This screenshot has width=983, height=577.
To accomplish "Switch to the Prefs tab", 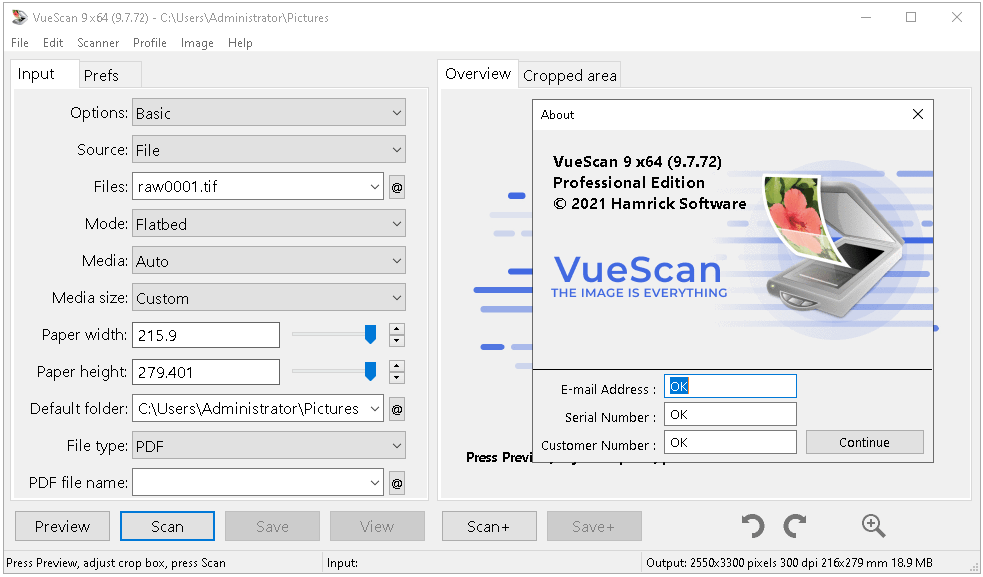I will coord(110,75).
